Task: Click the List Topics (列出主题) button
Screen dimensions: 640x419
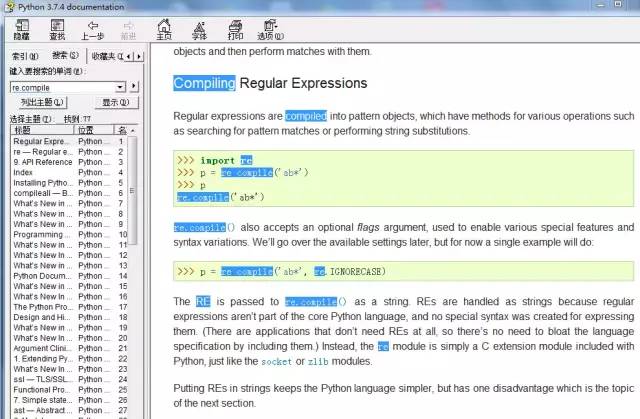Action: 42,102
